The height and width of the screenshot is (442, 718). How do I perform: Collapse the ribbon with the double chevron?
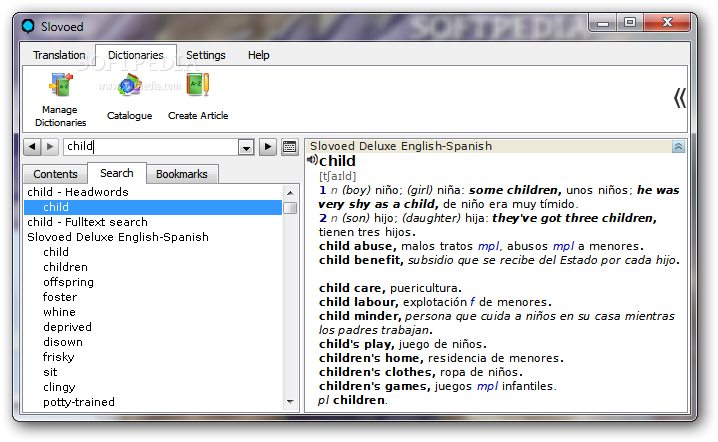[x=680, y=98]
